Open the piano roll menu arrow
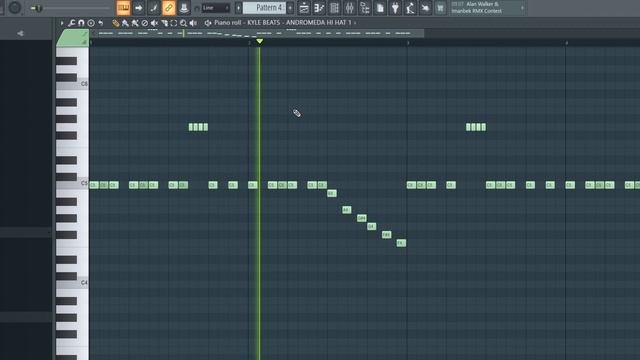The image size is (640, 360). click(62, 23)
